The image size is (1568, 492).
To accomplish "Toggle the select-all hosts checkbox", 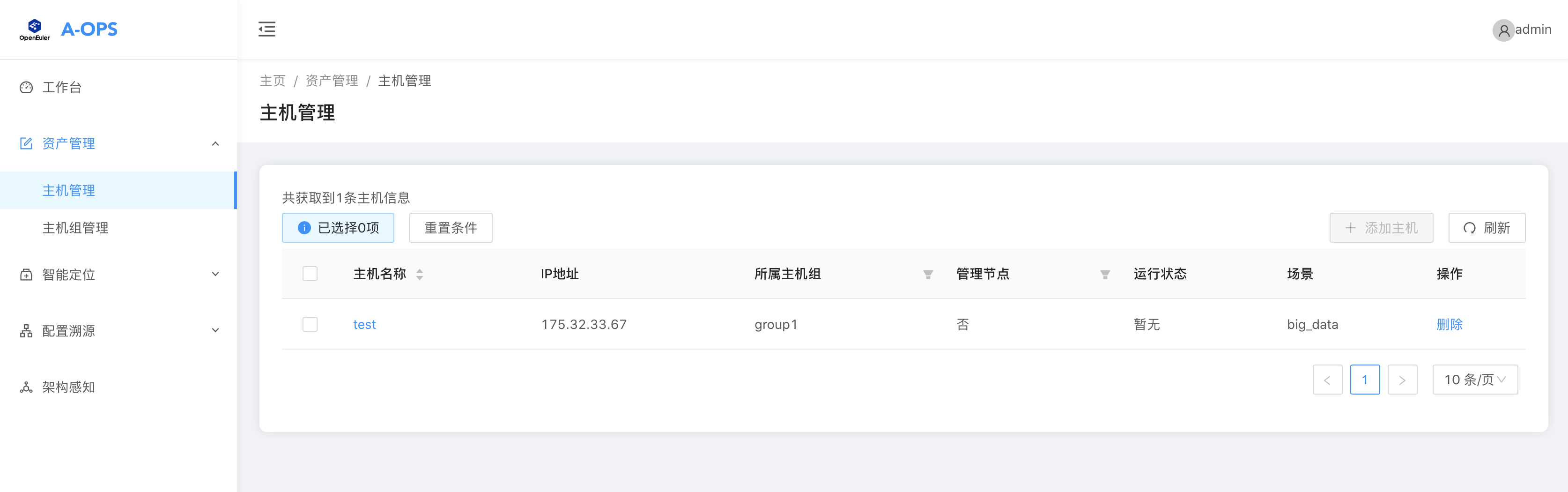I will pos(310,274).
